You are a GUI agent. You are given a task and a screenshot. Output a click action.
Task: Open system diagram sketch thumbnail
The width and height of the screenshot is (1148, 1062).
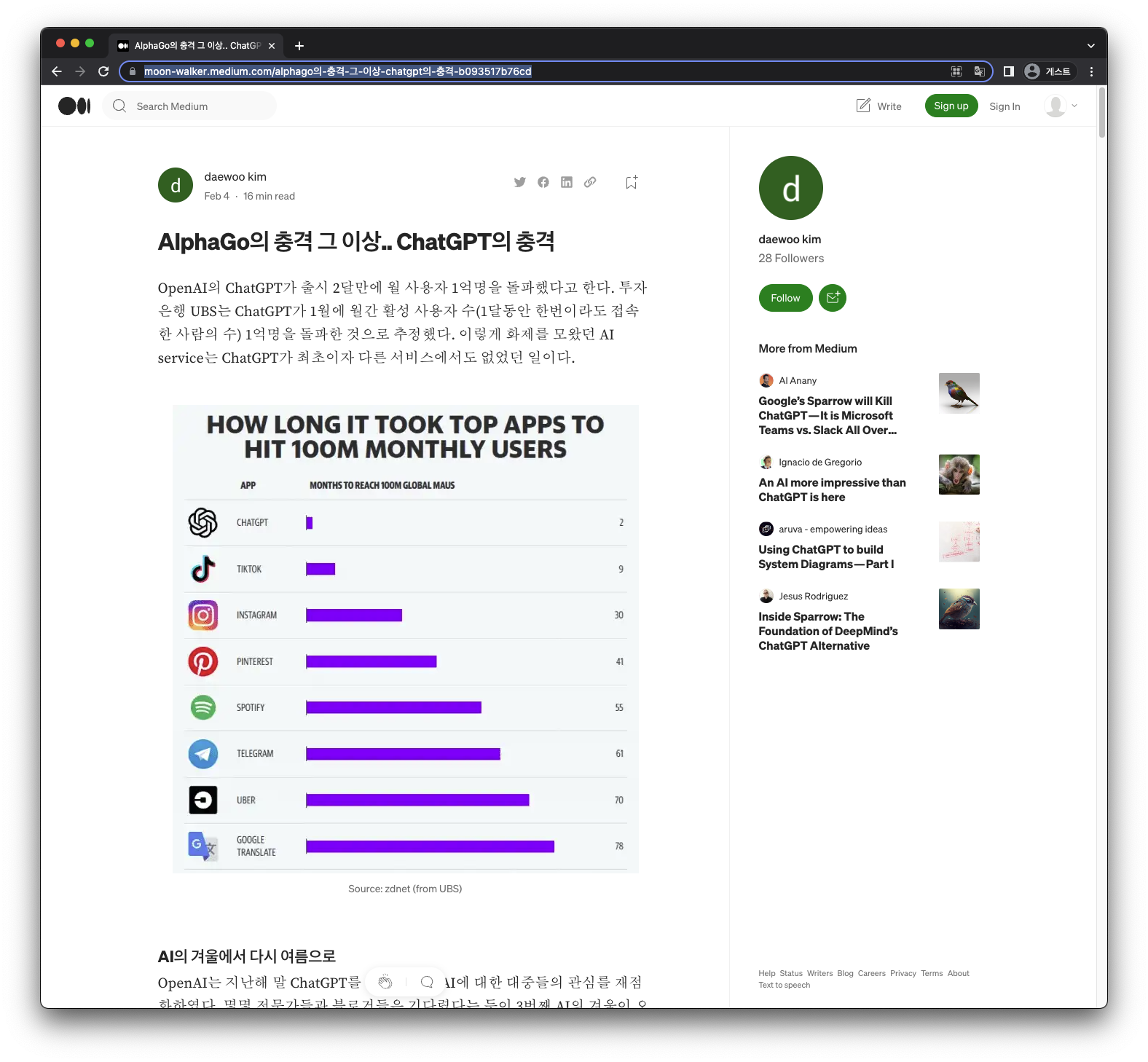959,541
